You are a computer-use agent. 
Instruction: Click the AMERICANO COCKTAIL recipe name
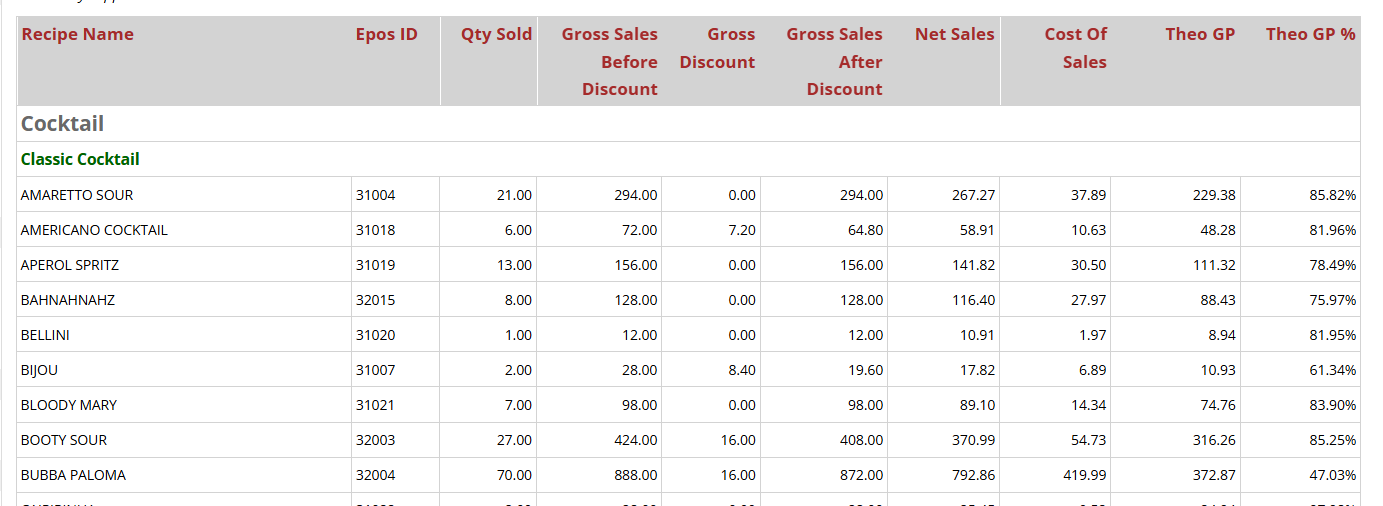tap(94, 230)
